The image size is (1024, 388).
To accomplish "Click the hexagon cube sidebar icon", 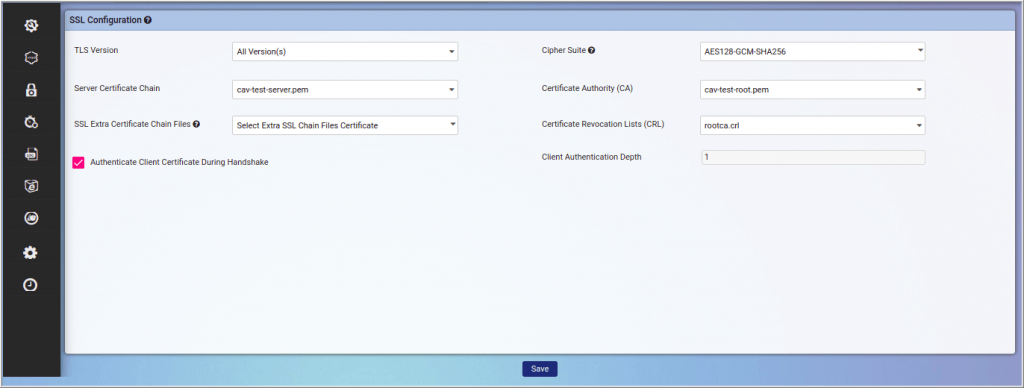I will [x=31, y=58].
